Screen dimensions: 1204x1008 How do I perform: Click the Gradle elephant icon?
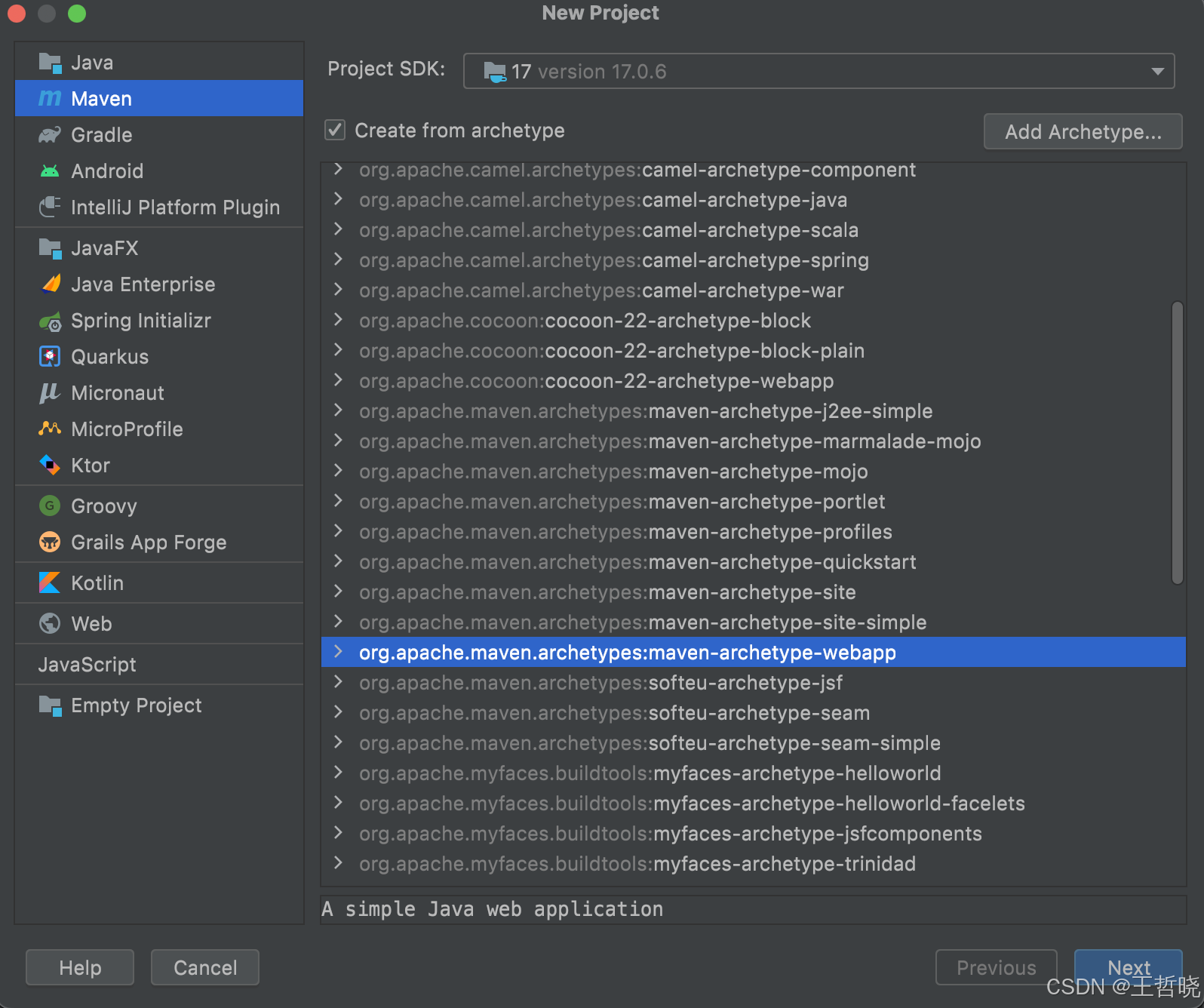pos(50,135)
